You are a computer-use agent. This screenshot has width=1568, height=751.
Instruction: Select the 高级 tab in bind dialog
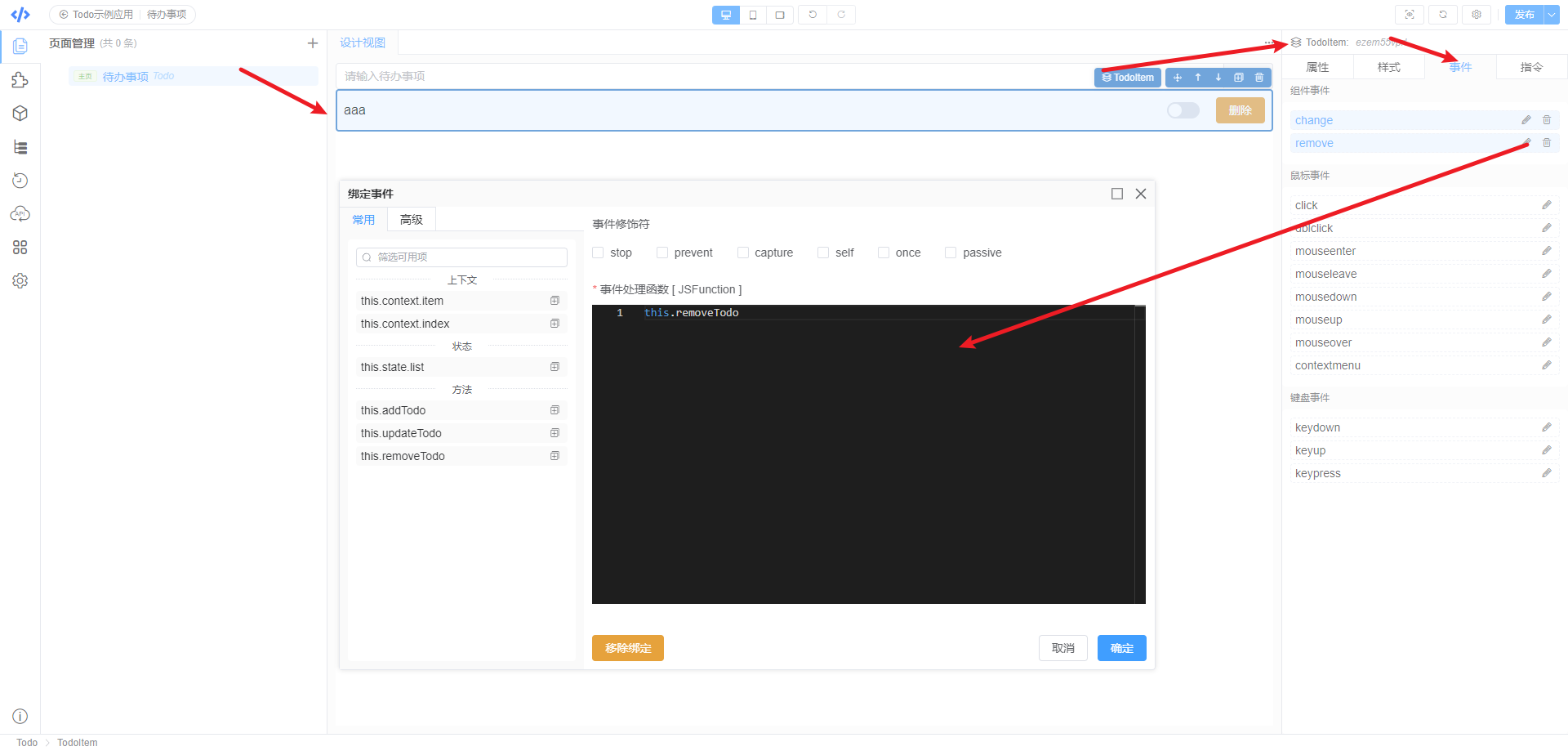[x=412, y=220]
